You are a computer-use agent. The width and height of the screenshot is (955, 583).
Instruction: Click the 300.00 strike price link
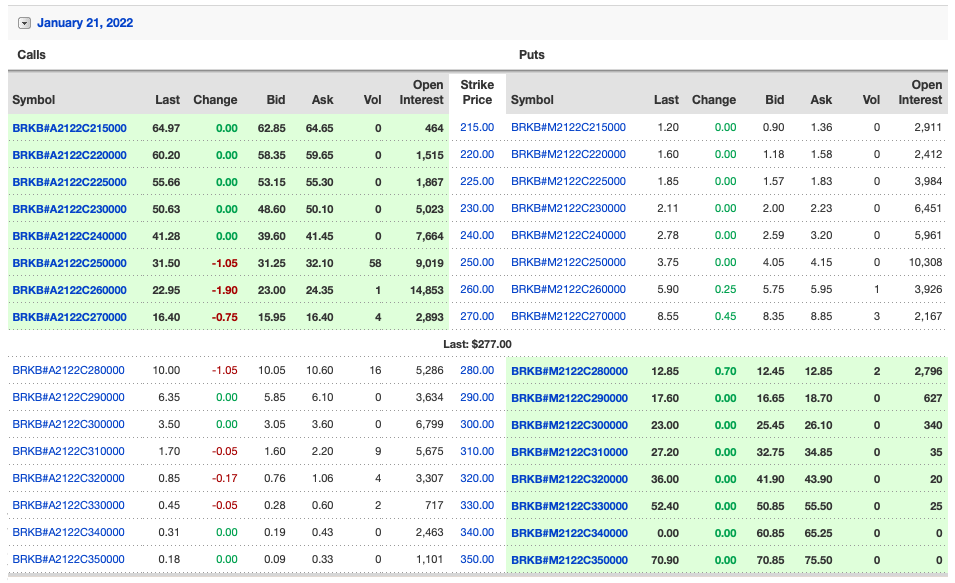click(x=477, y=425)
